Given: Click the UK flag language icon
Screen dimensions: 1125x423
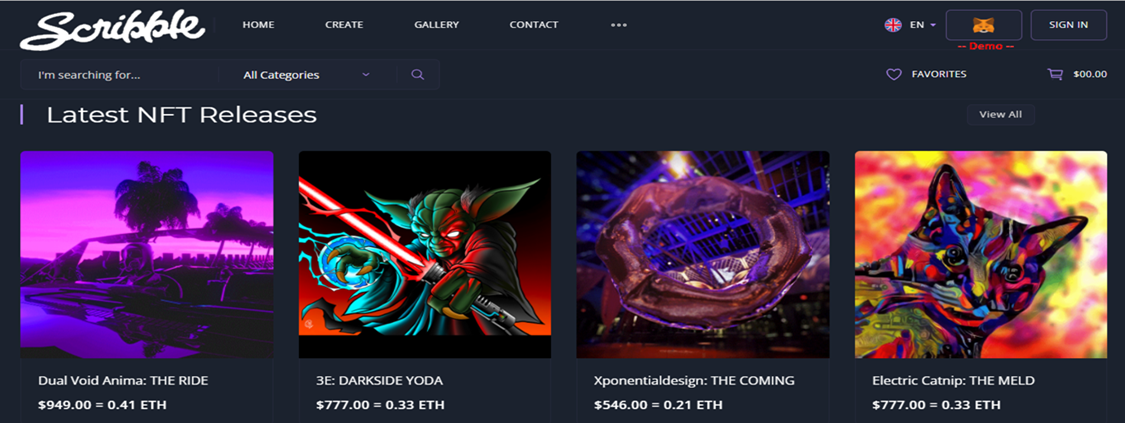Looking at the screenshot, I should click(x=893, y=25).
